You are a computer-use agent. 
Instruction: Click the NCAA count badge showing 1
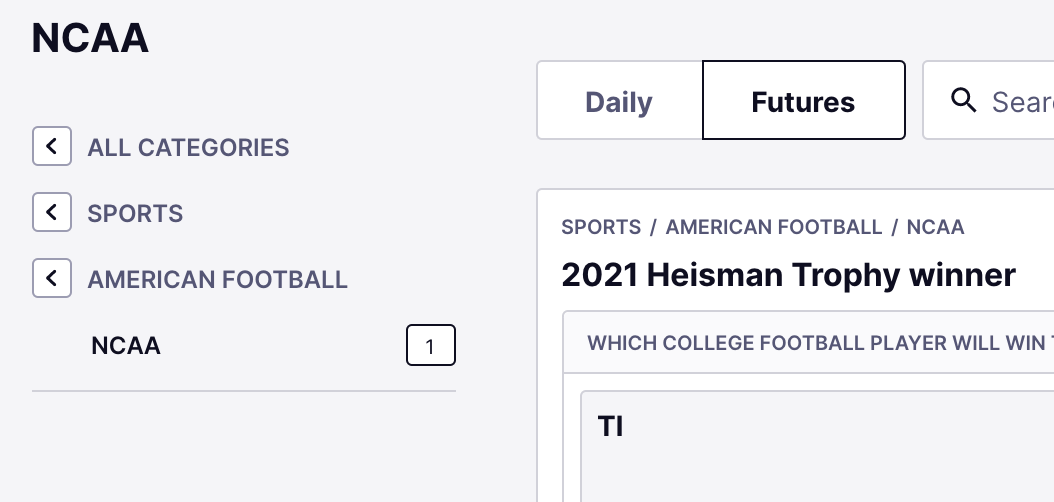click(x=430, y=346)
